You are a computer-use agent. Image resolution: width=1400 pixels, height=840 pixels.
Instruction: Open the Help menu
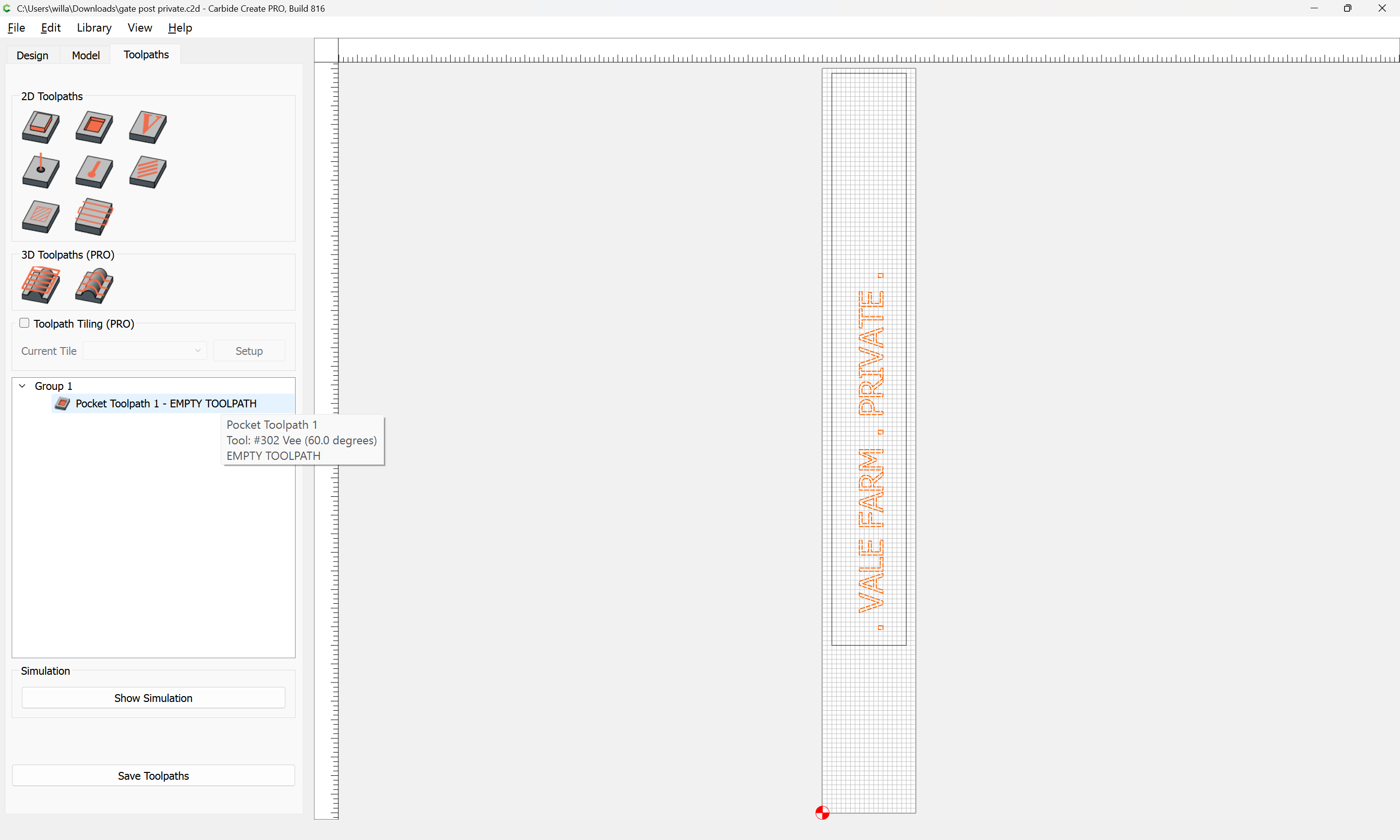[180, 27]
